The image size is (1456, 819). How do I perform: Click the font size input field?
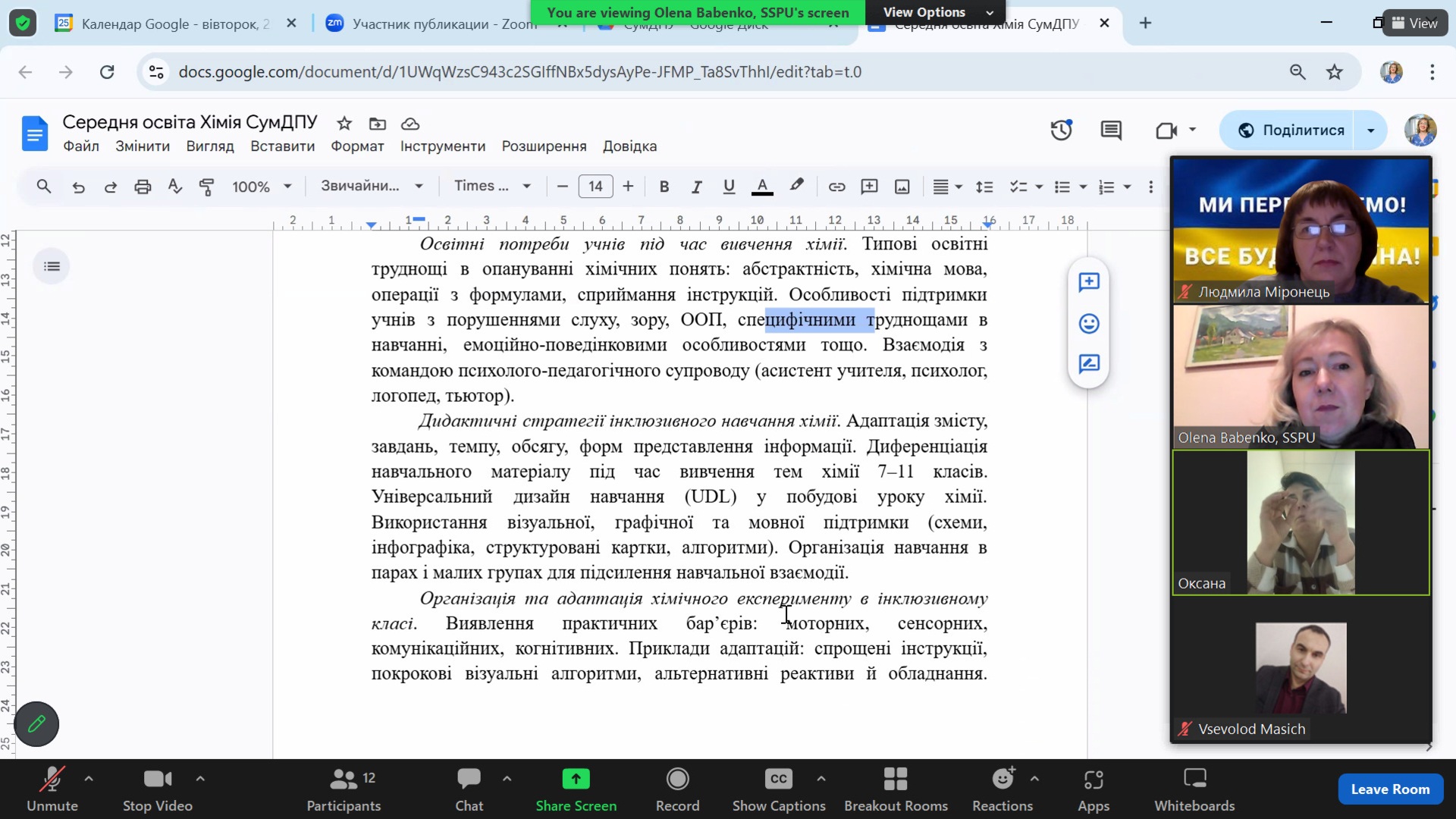(x=595, y=187)
